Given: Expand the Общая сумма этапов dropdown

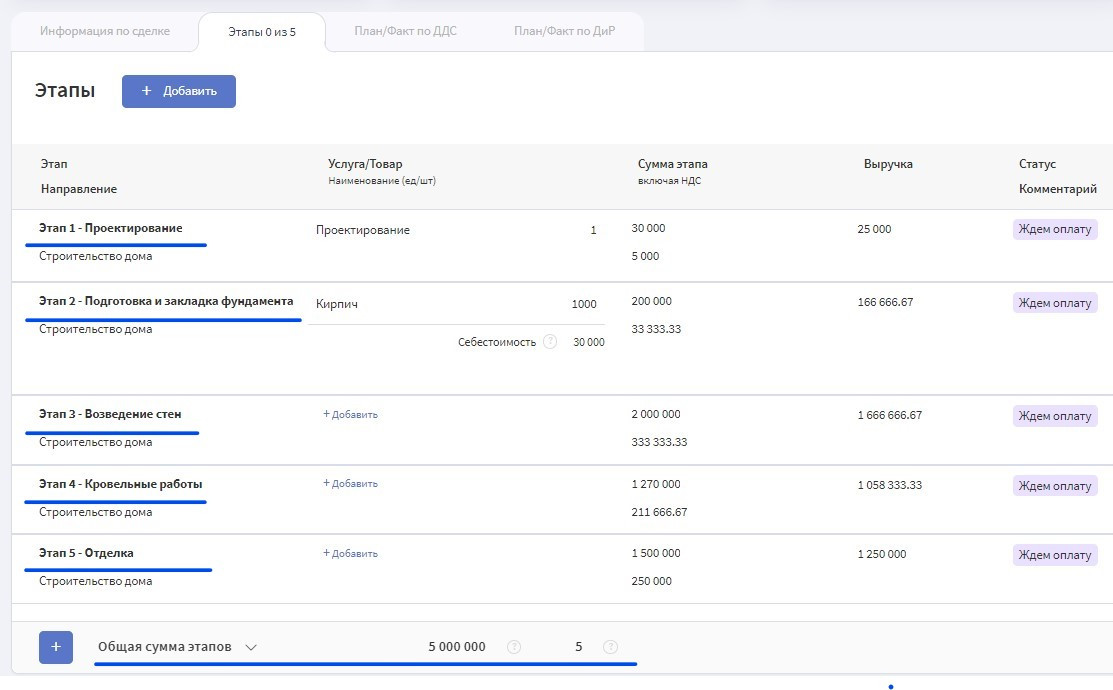Looking at the screenshot, I should (251, 647).
